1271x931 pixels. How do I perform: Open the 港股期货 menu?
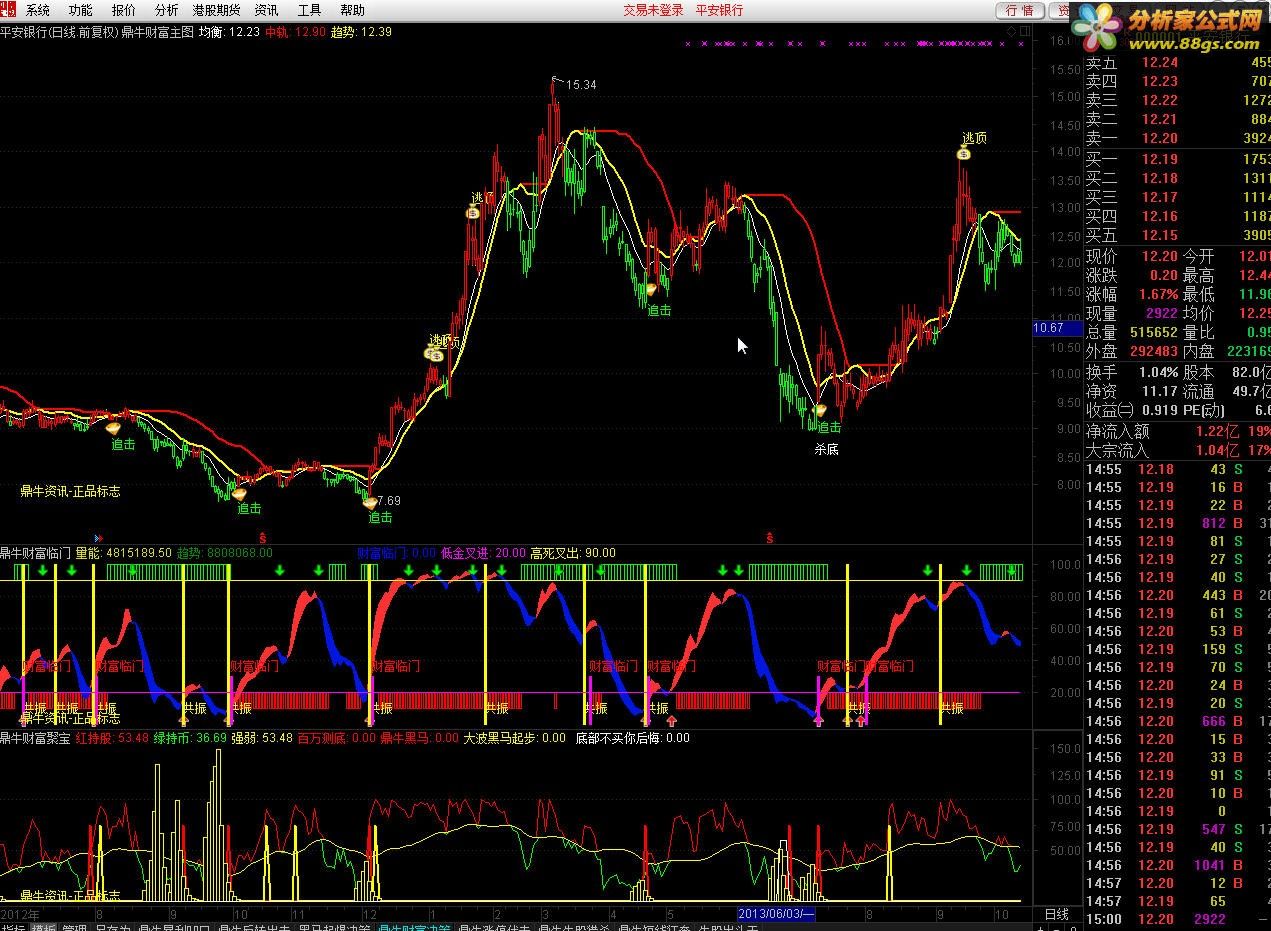[217, 10]
